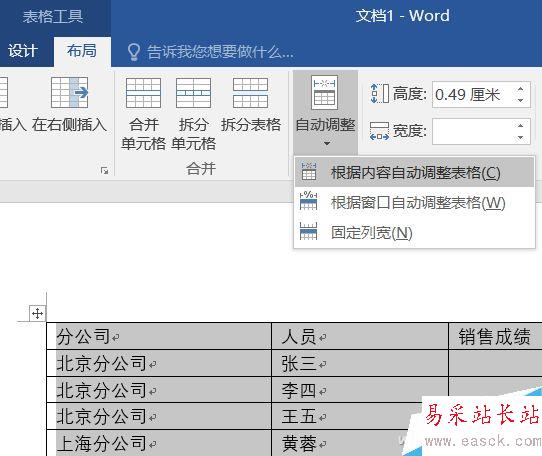Image resolution: width=542 pixels, height=456 pixels.
Task: Click the 在右侧插入 label
Action: click(69, 125)
